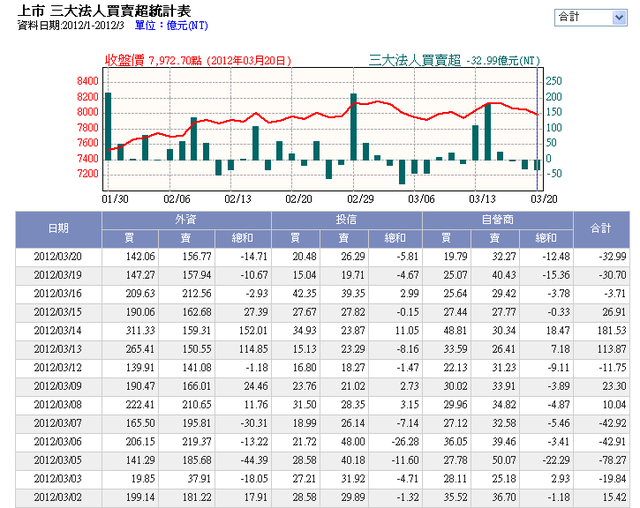Select the date cell 2012/03/20
640x508 pixels.
[58, 257]
